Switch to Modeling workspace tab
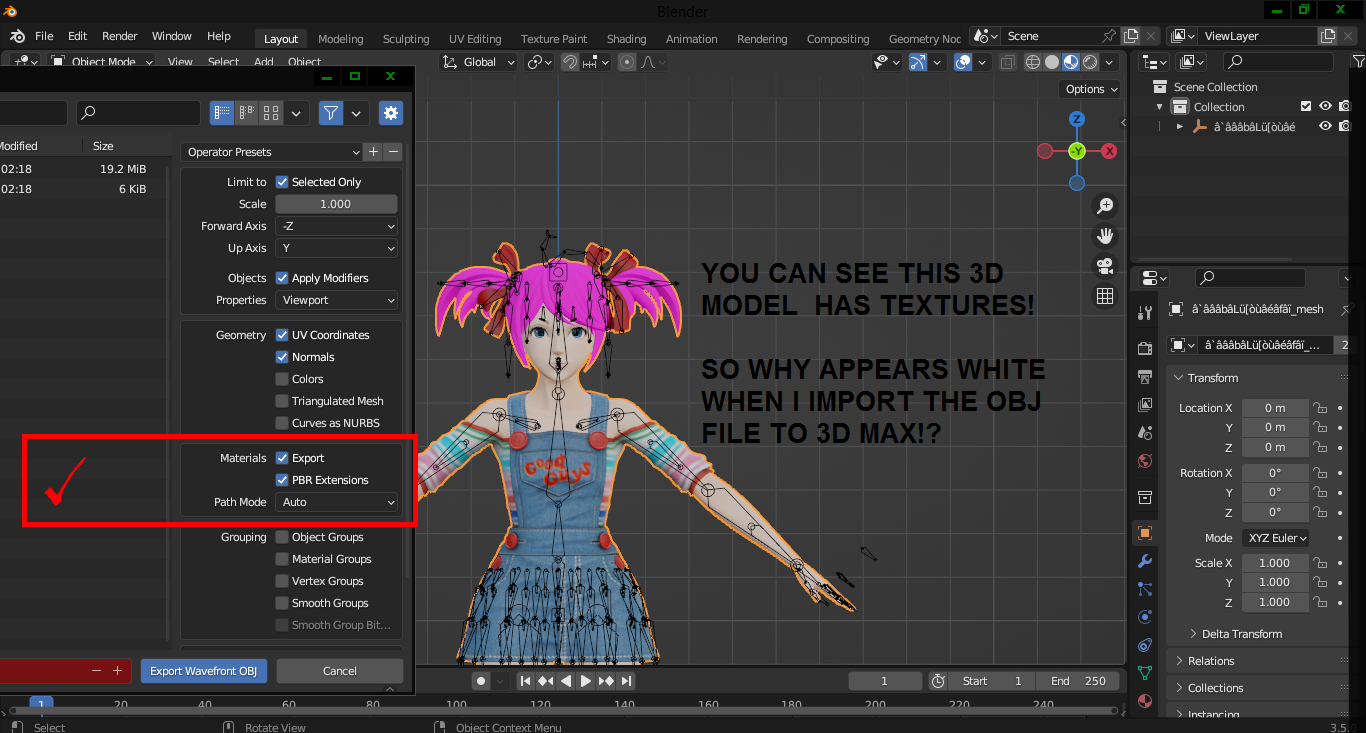The width and height of the screenshot is (1366, 733). [340, 39]
